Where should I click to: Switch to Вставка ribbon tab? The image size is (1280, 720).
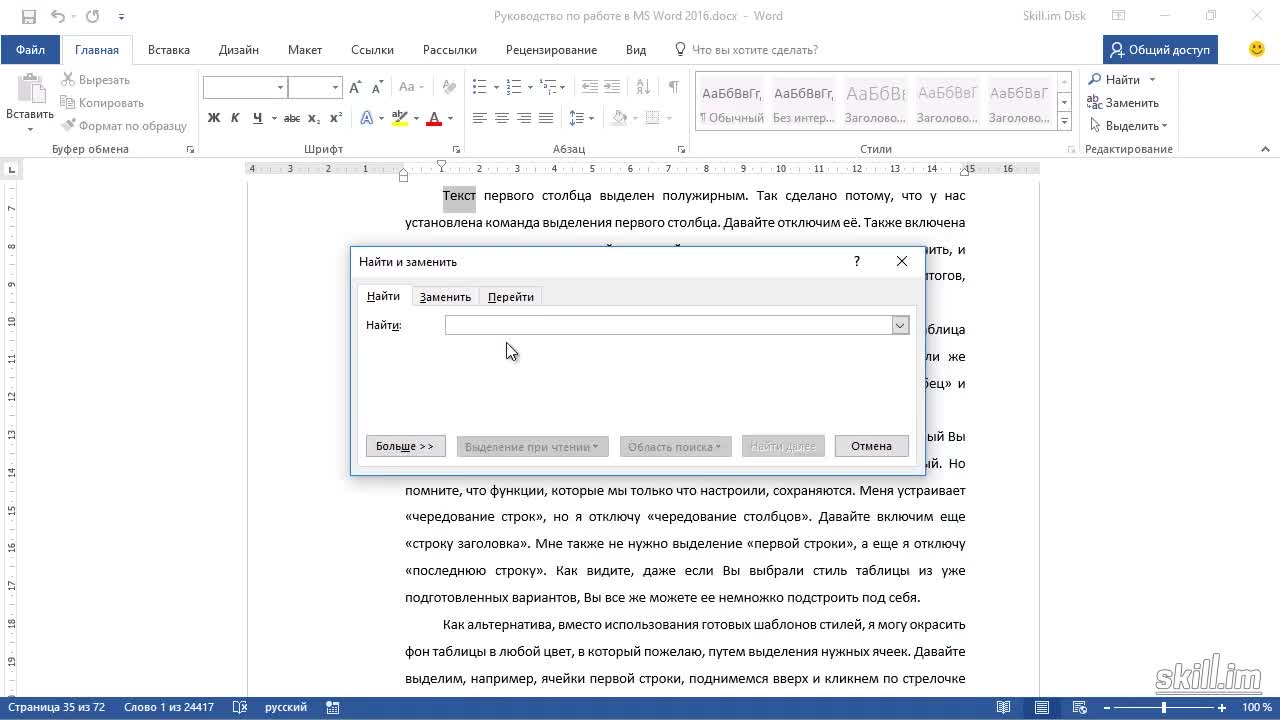[x=169, y=50]
